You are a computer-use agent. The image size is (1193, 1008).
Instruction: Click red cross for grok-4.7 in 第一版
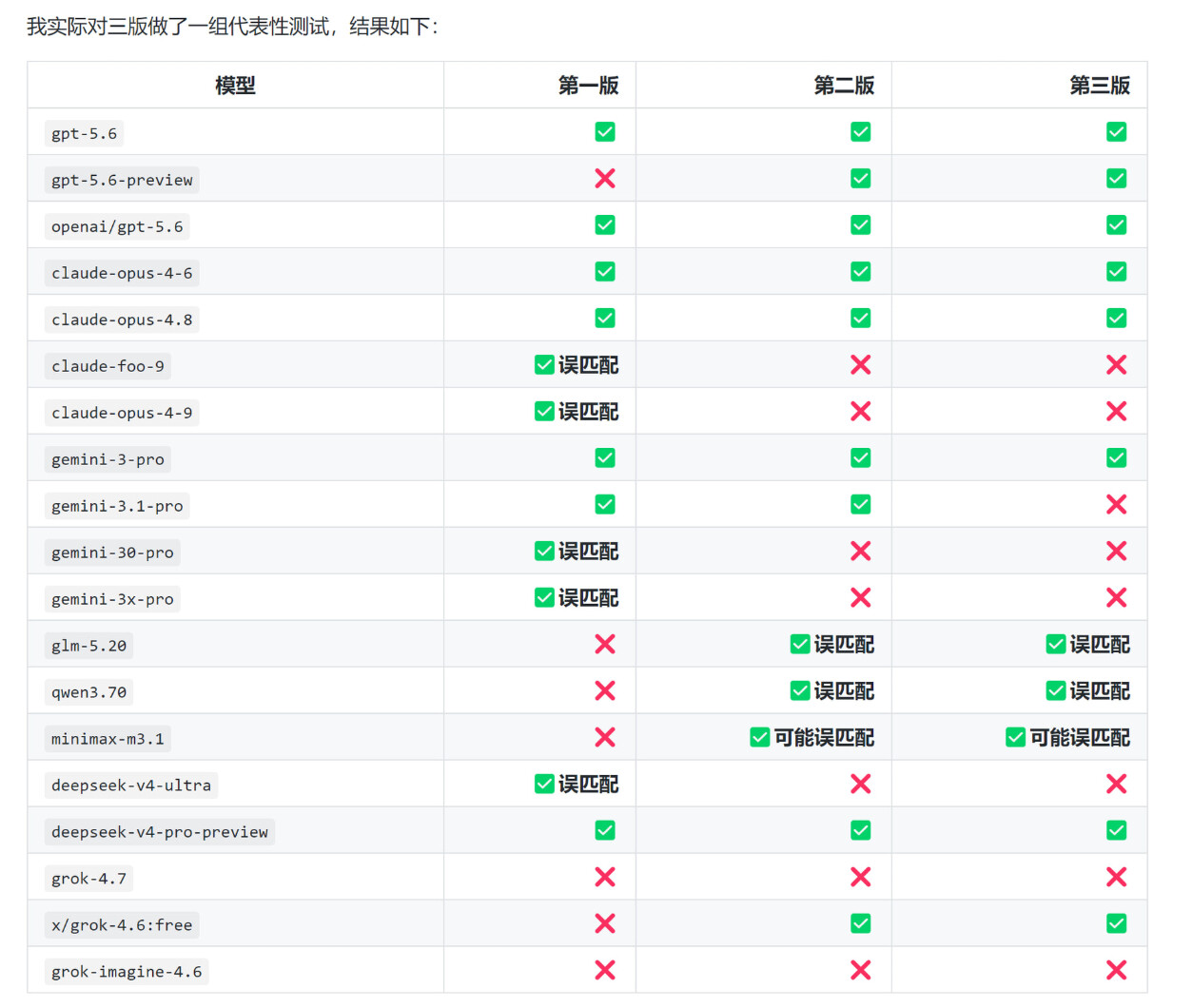tap(605, 878)
